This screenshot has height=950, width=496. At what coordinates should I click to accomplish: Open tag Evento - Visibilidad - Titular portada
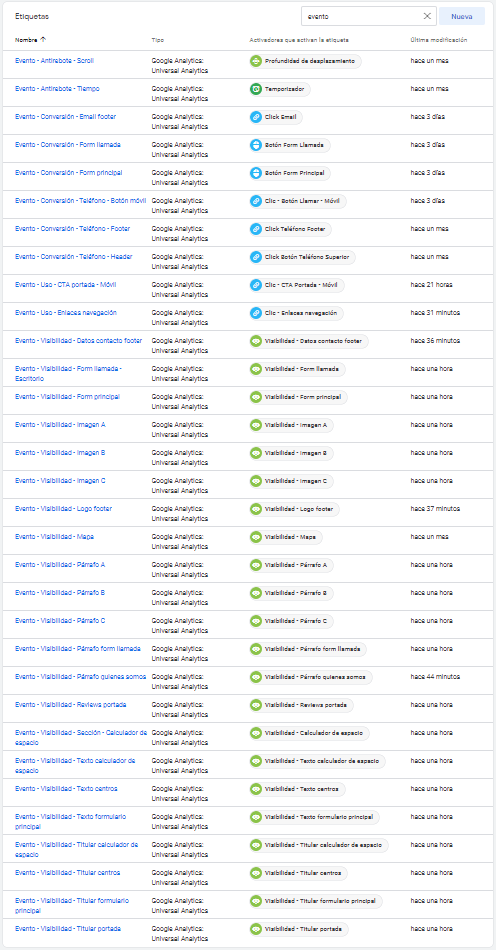pos(68,928)
